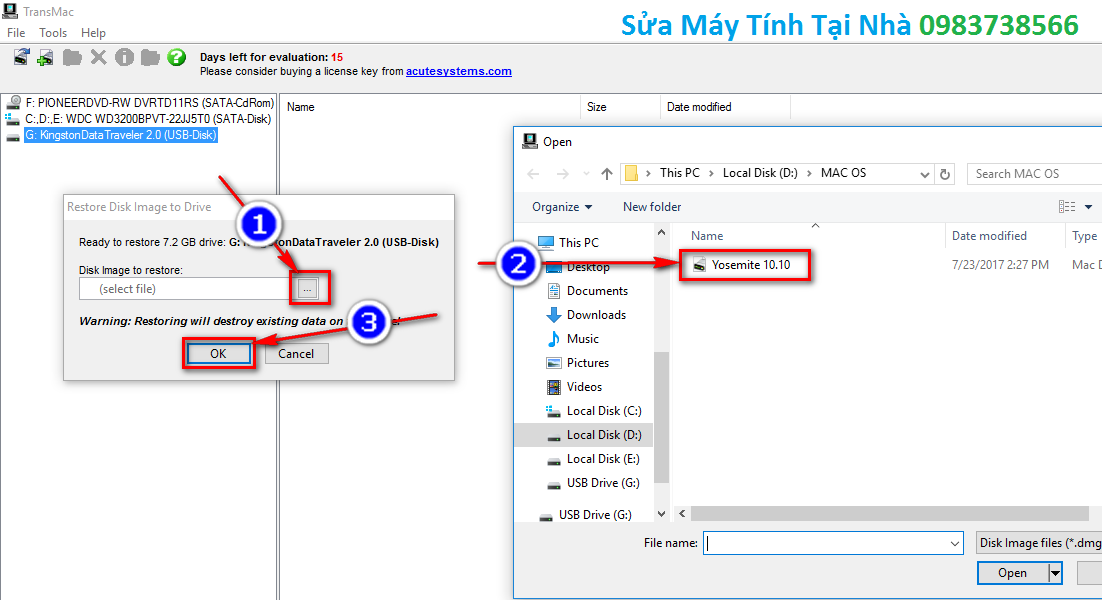Select the C:,D:,E: WDC SATA-Disk drive
This screenshot has width=1102, height=600.
(x=138, y=119)
